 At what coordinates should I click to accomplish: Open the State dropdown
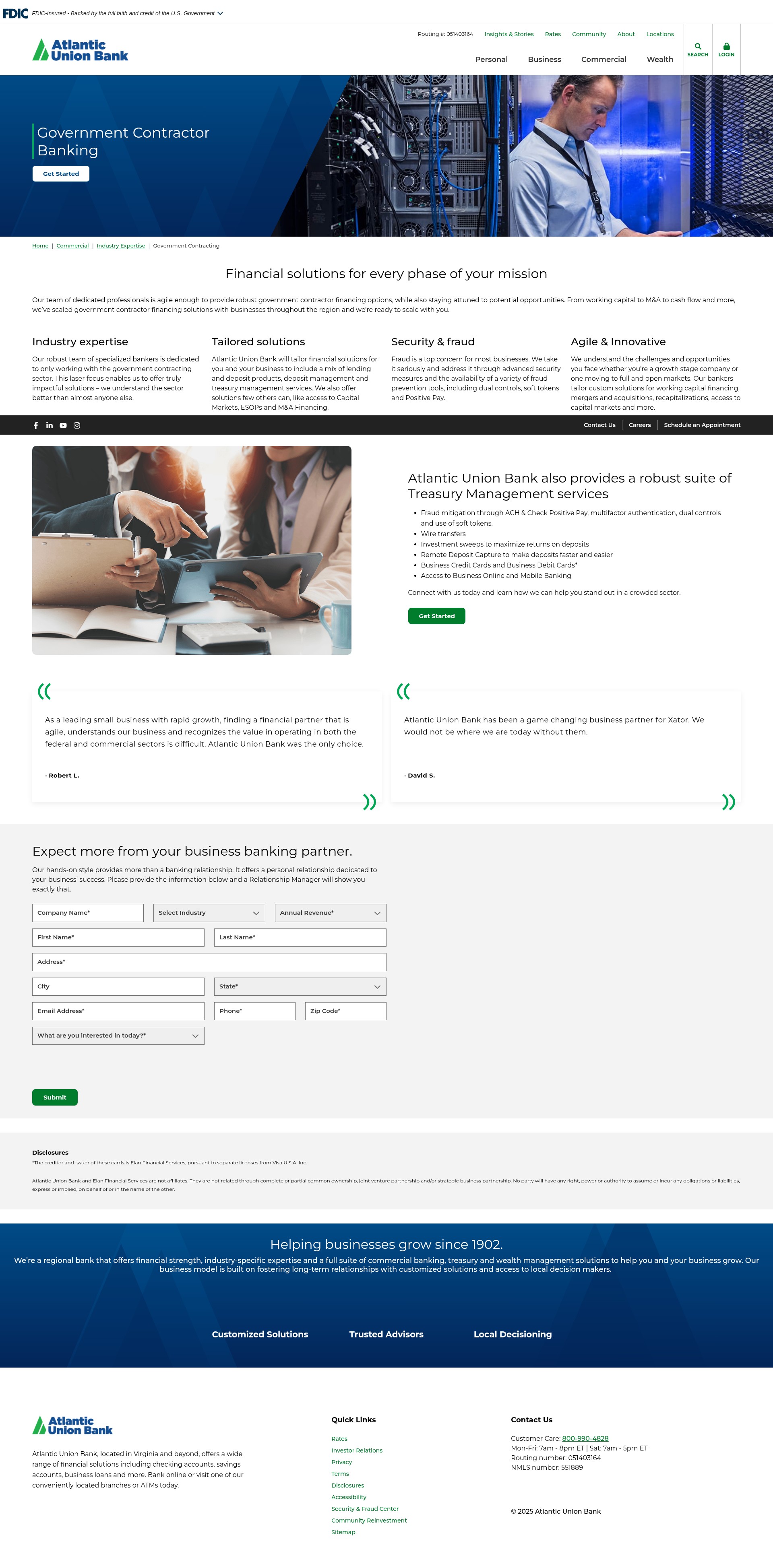click(x=300, y=987)
